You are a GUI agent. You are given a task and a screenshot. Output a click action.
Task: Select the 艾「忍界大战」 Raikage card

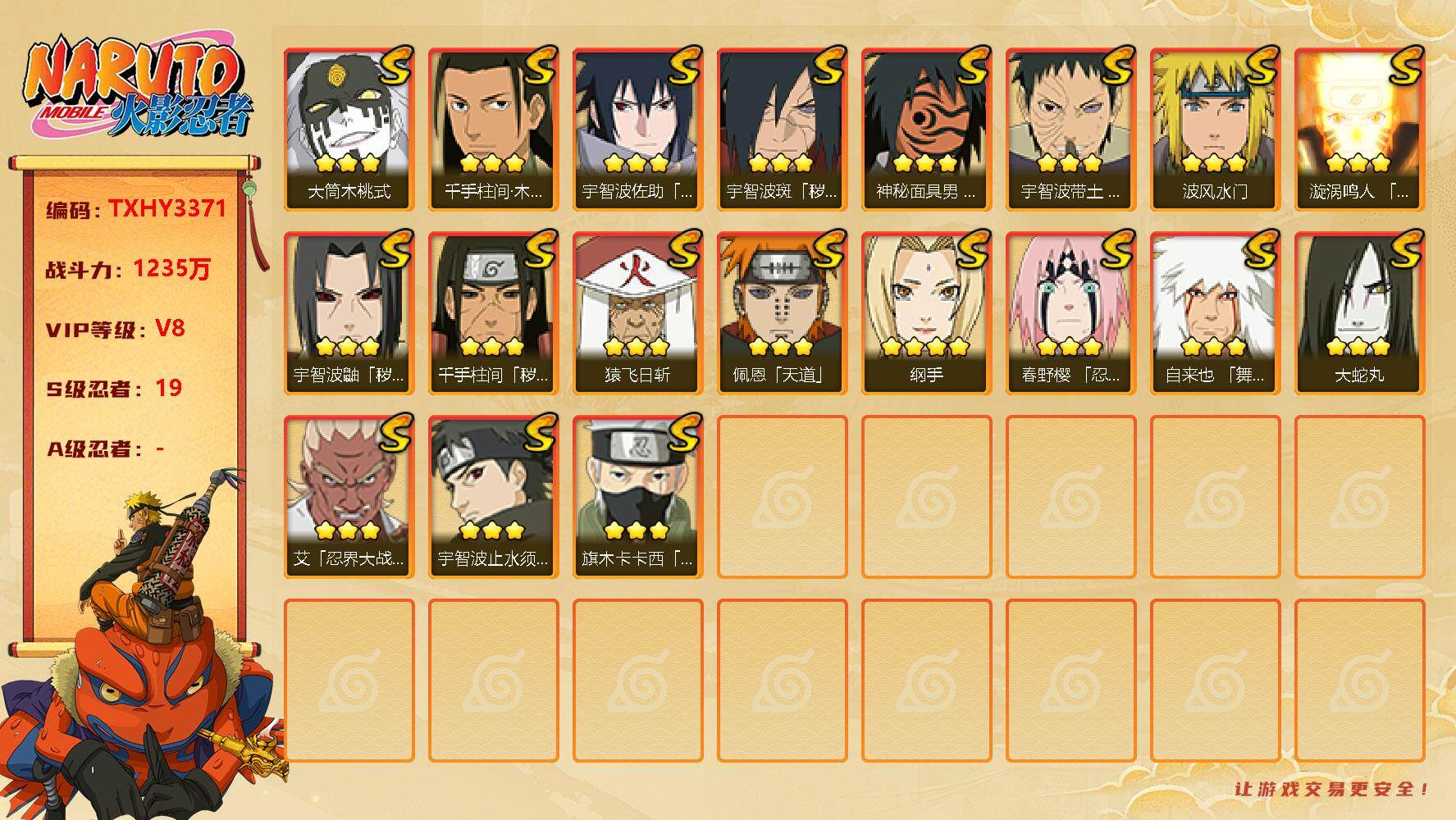pos(349,497)
